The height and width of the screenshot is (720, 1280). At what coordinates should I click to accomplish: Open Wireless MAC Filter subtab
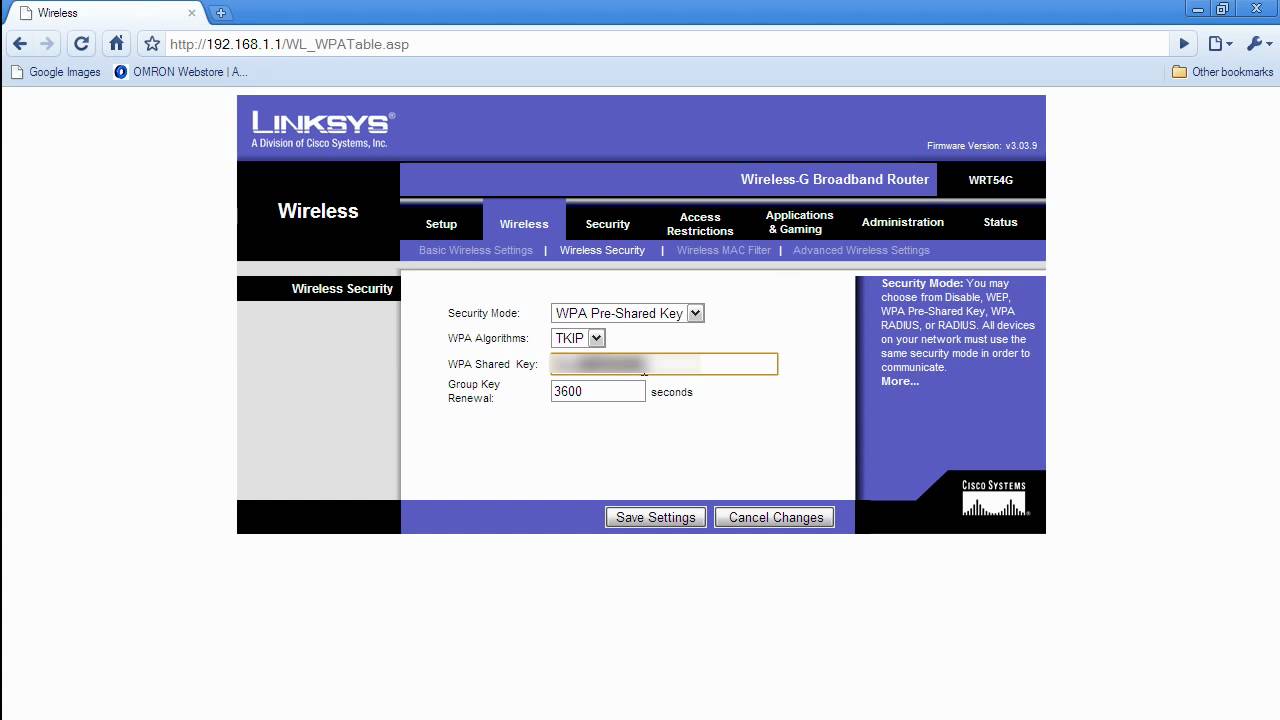coord(724,250)
